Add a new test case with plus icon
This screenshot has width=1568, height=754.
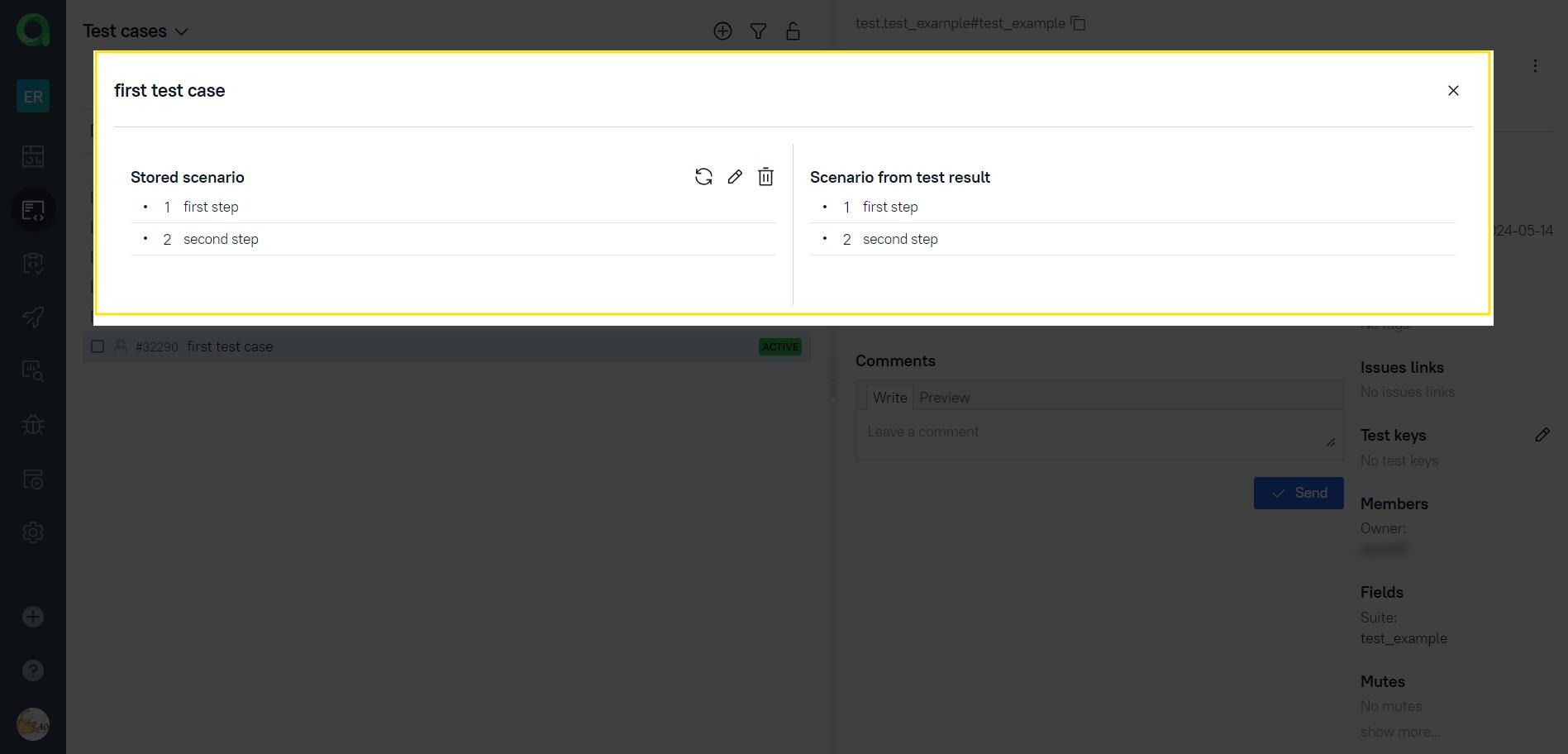pos(722,31)
